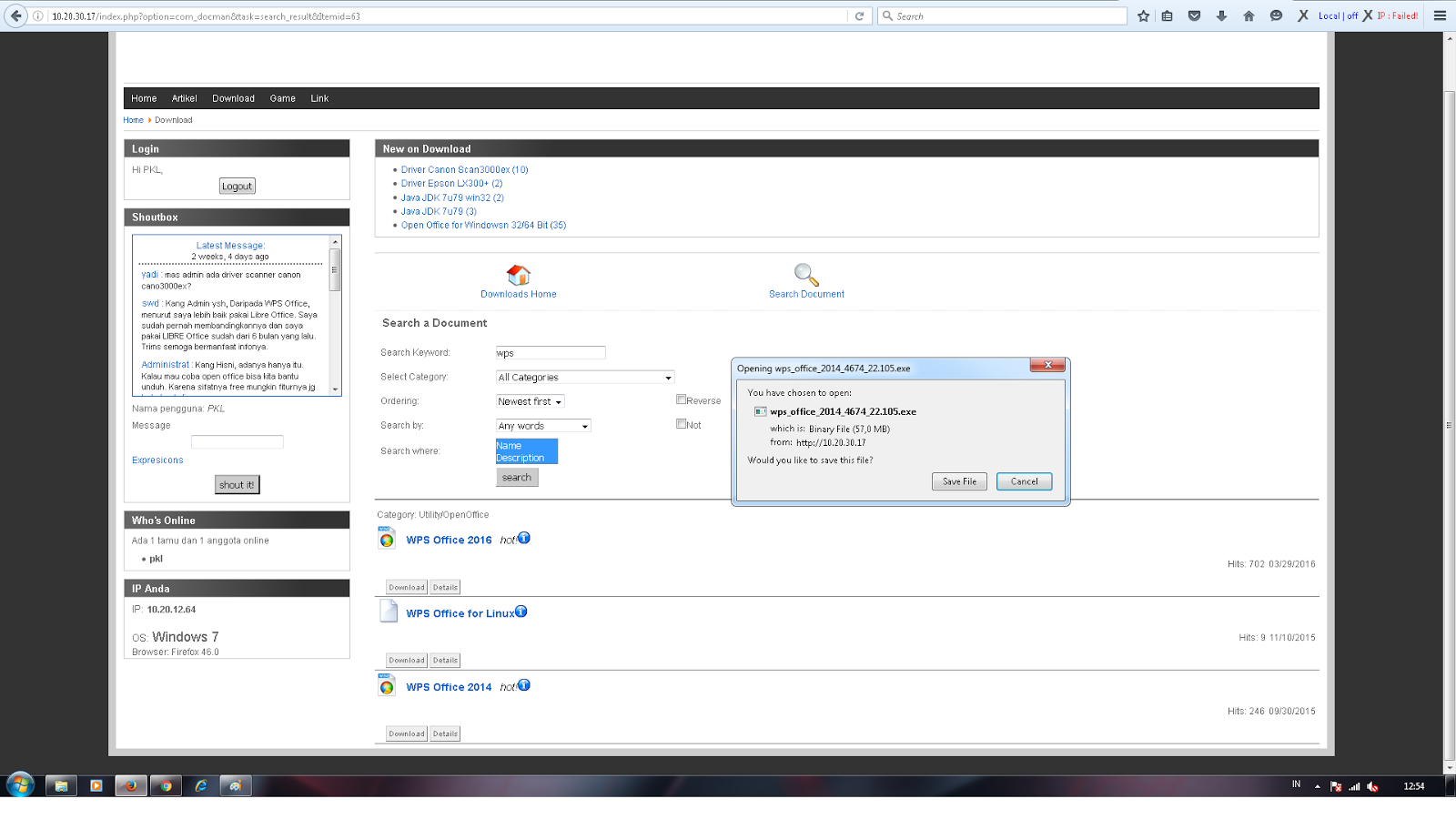
Task: Open the WPS Office 2016 title link
Action: pos(449,540)
